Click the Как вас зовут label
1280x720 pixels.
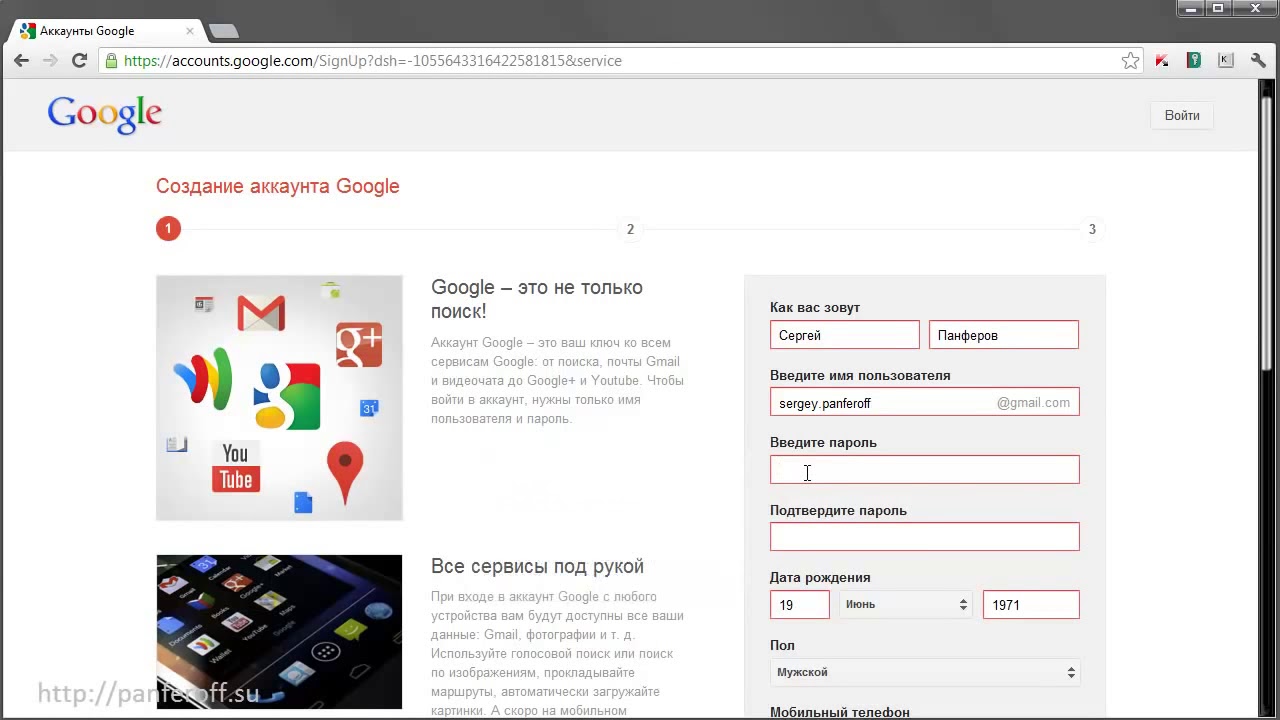pos(815,308)
